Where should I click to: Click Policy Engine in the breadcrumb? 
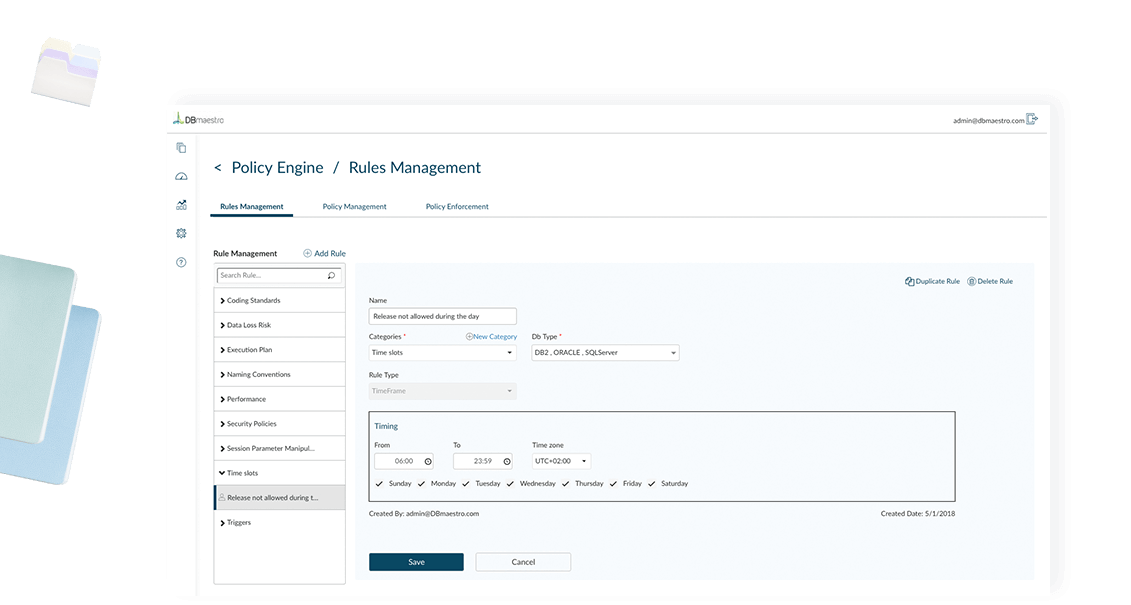coord(277,167)
